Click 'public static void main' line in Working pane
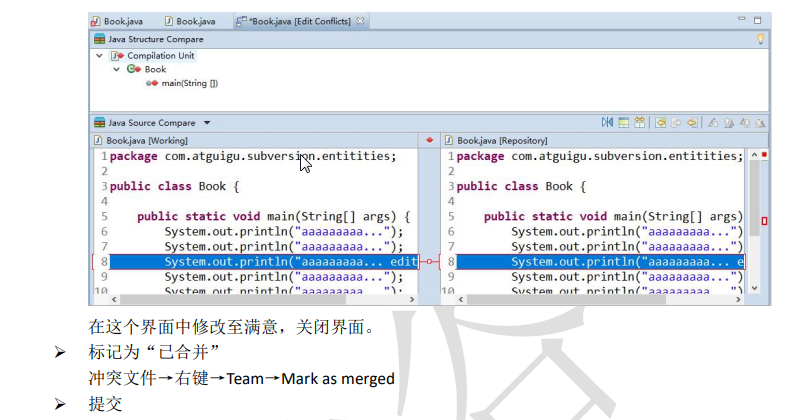The width and height of the screenshot is (791, 420). [273, 217]
